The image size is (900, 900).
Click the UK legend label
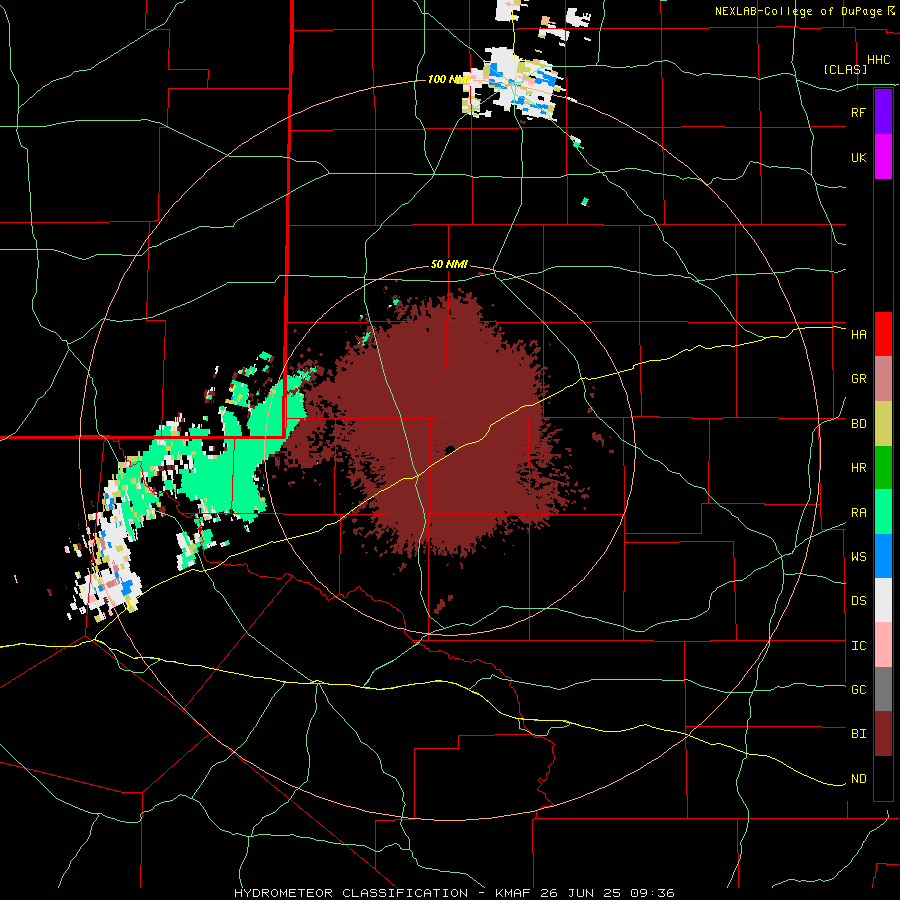[x=858, y=157]
